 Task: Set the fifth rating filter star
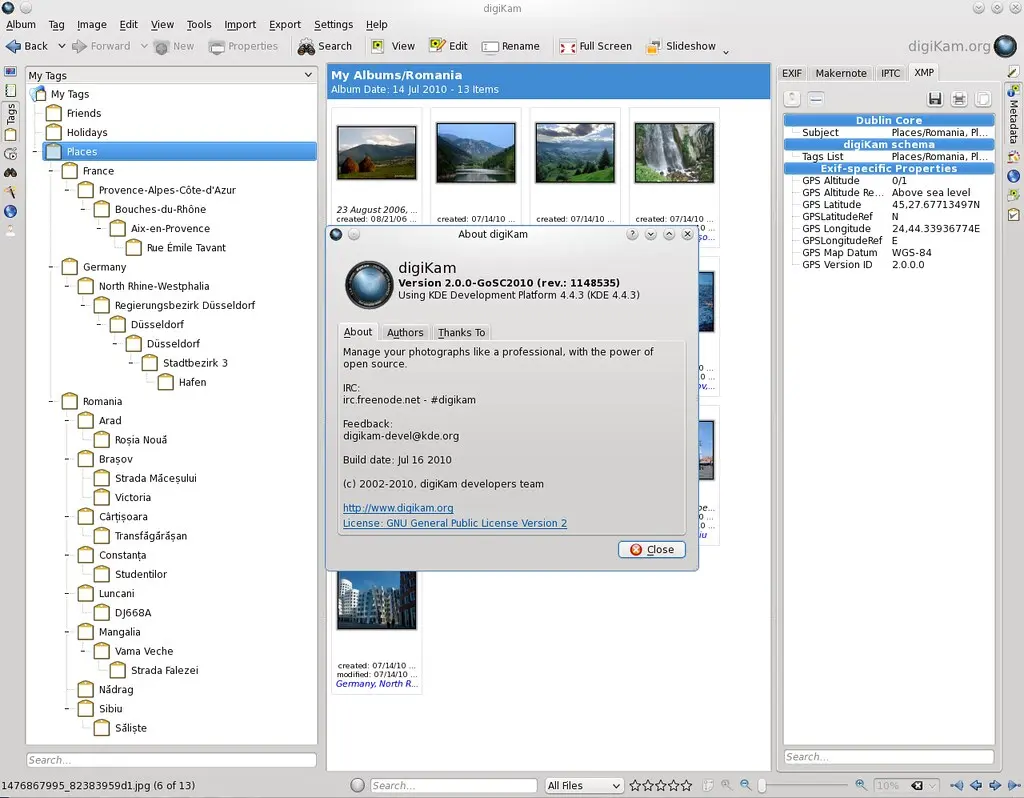[x=686, y=786]
